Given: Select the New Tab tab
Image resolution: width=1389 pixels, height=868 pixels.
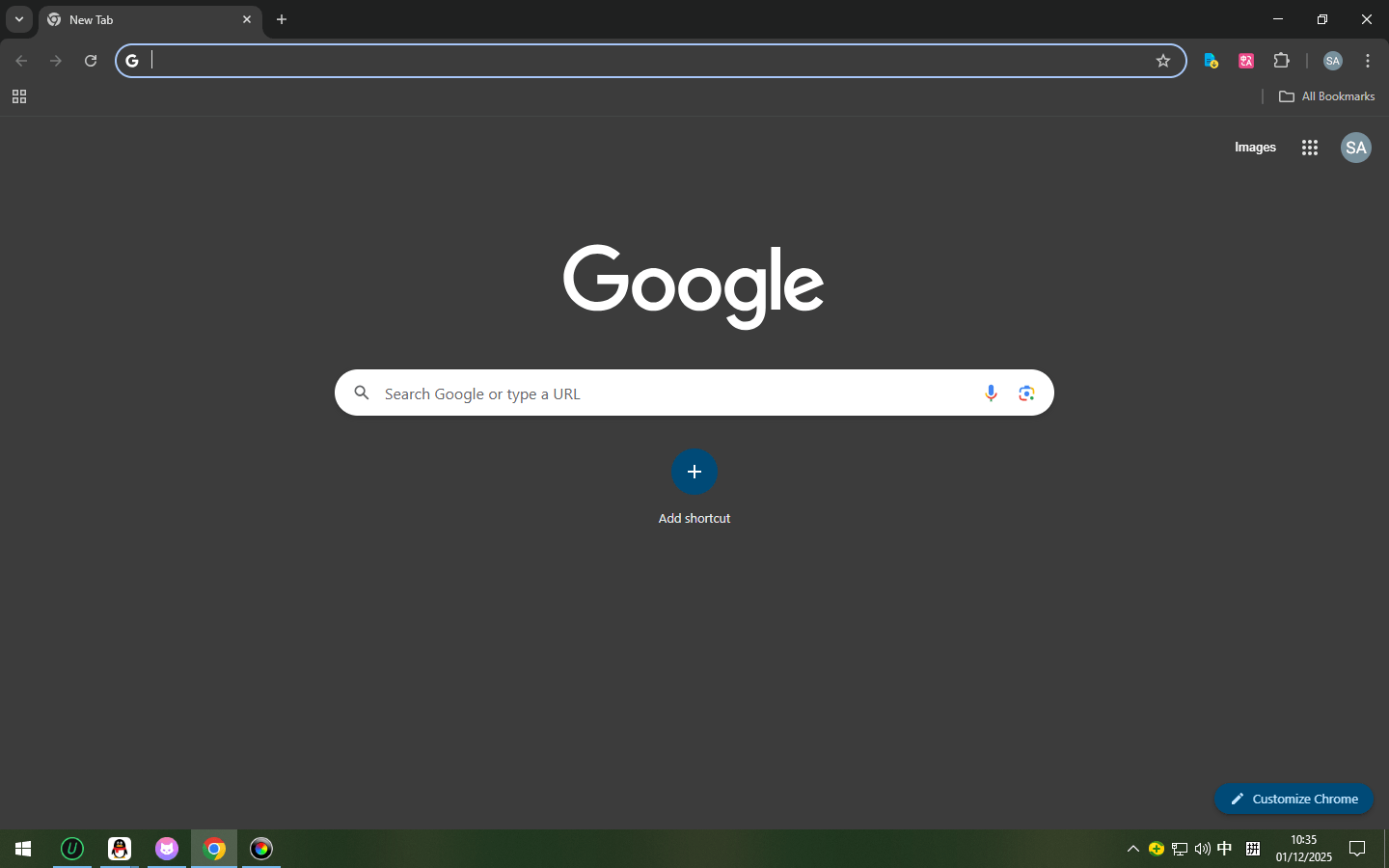Looking at the screenshot, I should click(150, 19).
